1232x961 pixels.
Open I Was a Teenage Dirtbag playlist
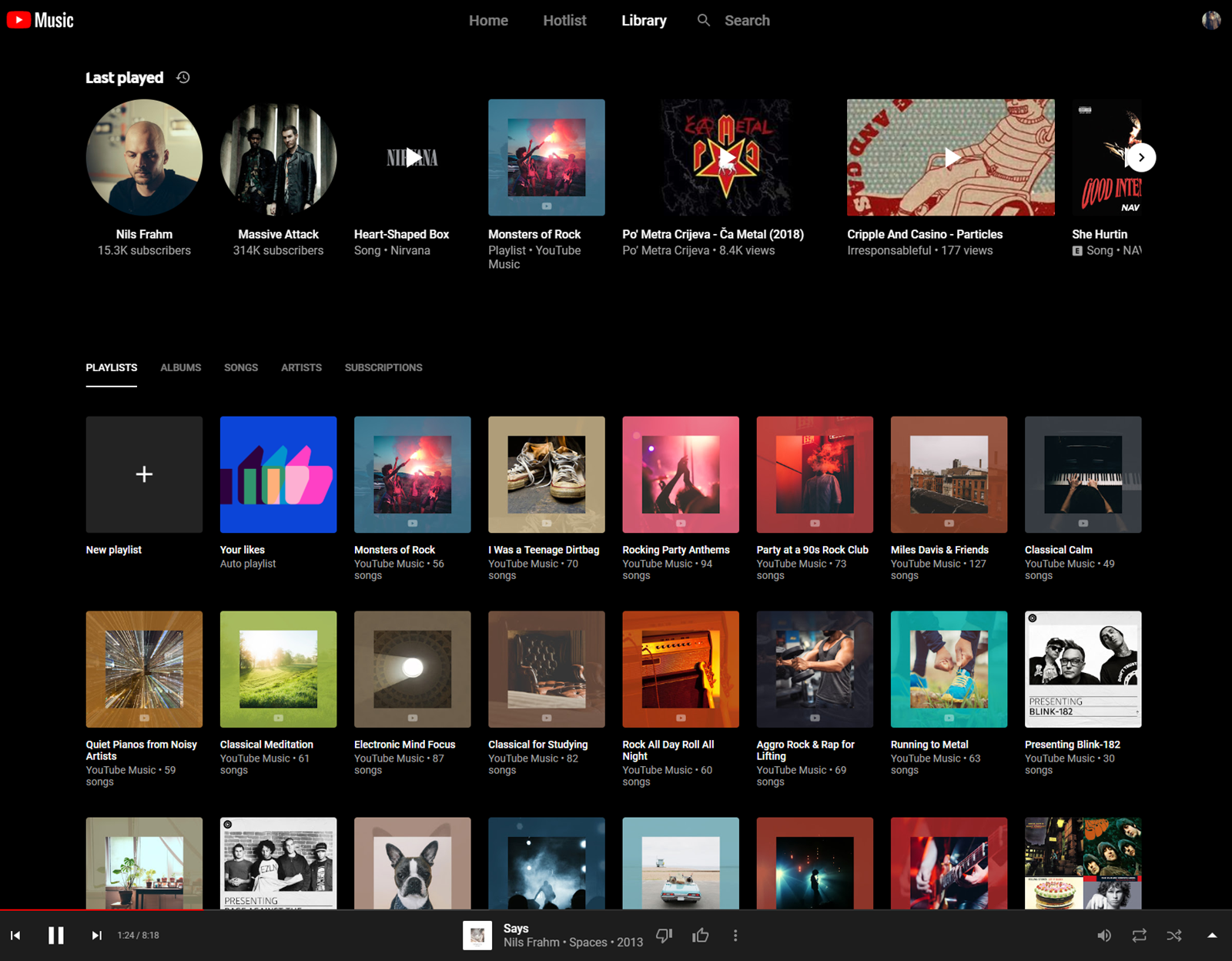click(547, 474)
